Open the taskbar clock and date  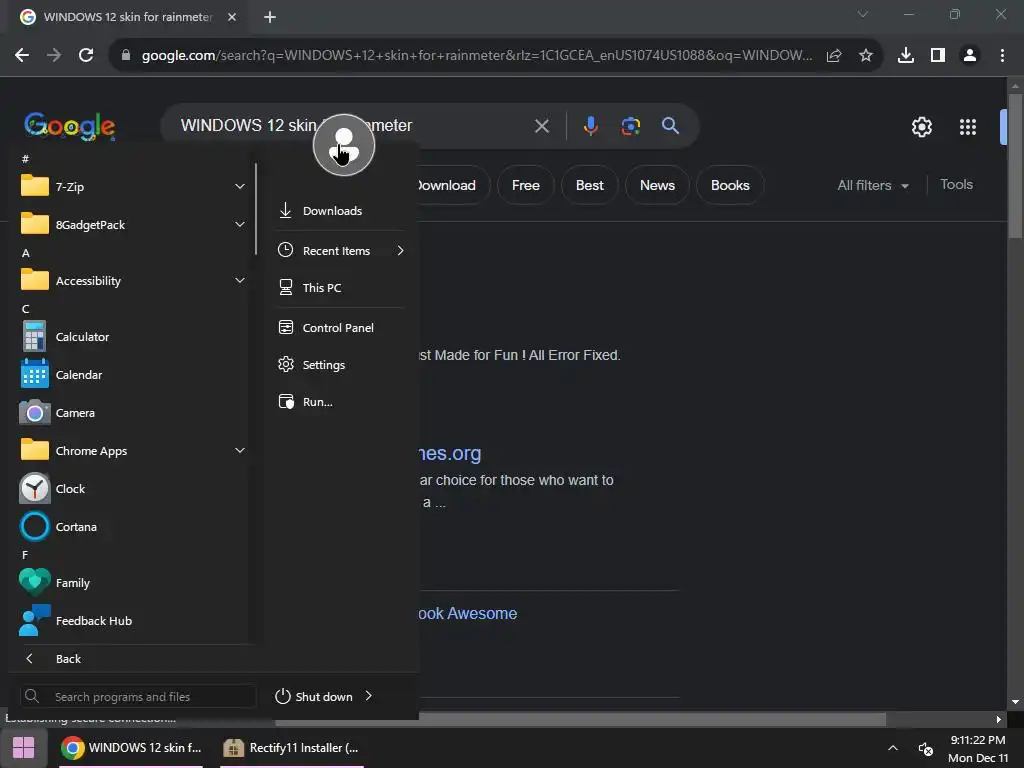coord(978,748)
